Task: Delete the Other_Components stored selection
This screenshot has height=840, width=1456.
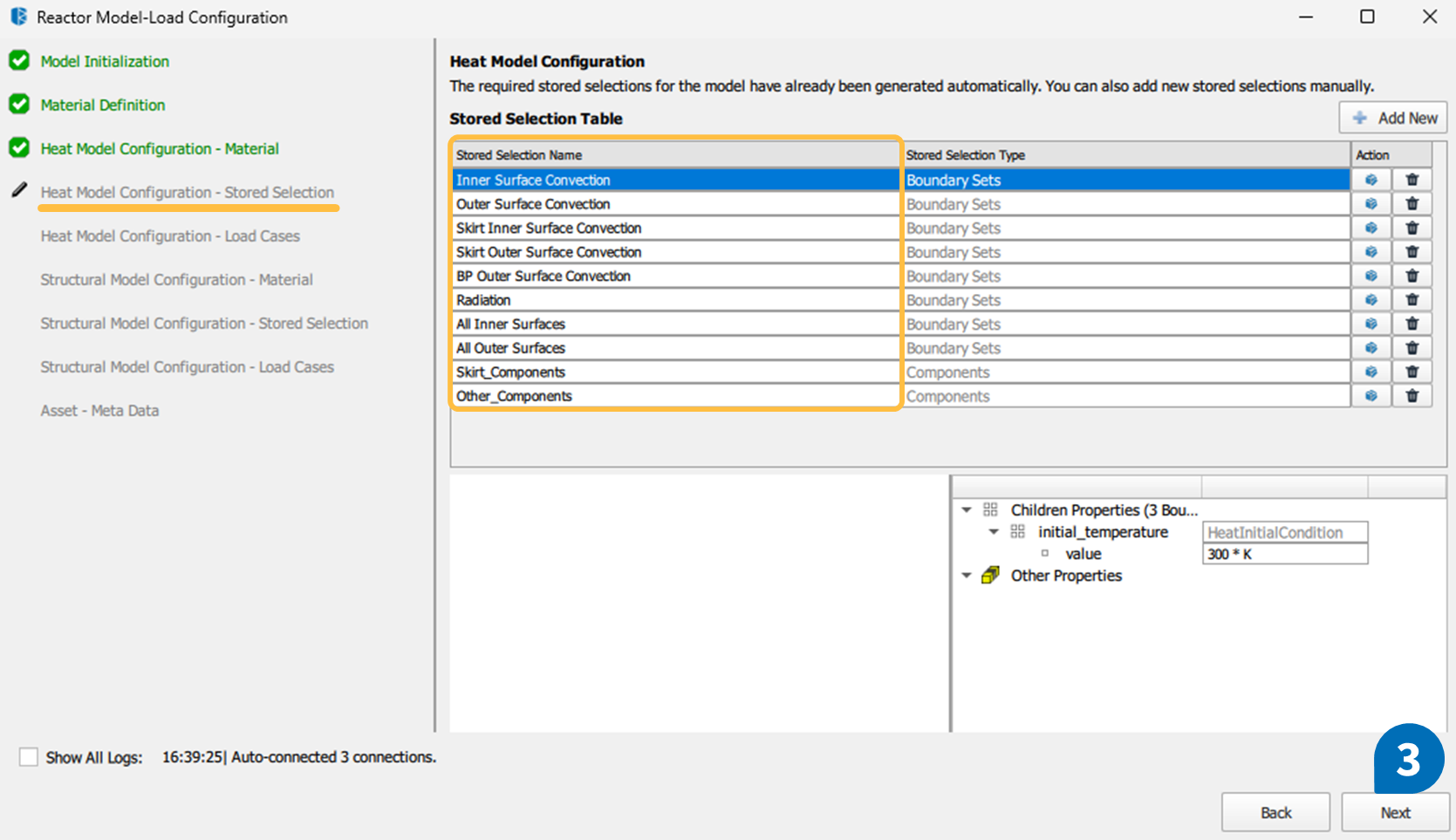Action: (1412, 396)
